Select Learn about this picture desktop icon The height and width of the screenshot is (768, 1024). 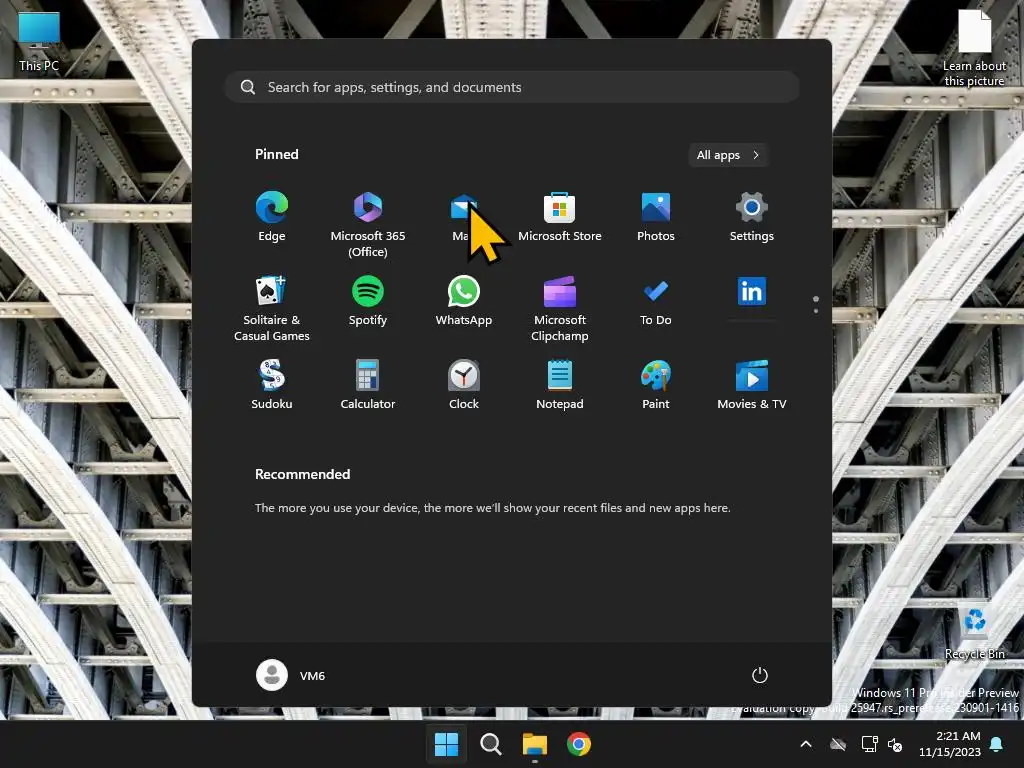[974, 48]
